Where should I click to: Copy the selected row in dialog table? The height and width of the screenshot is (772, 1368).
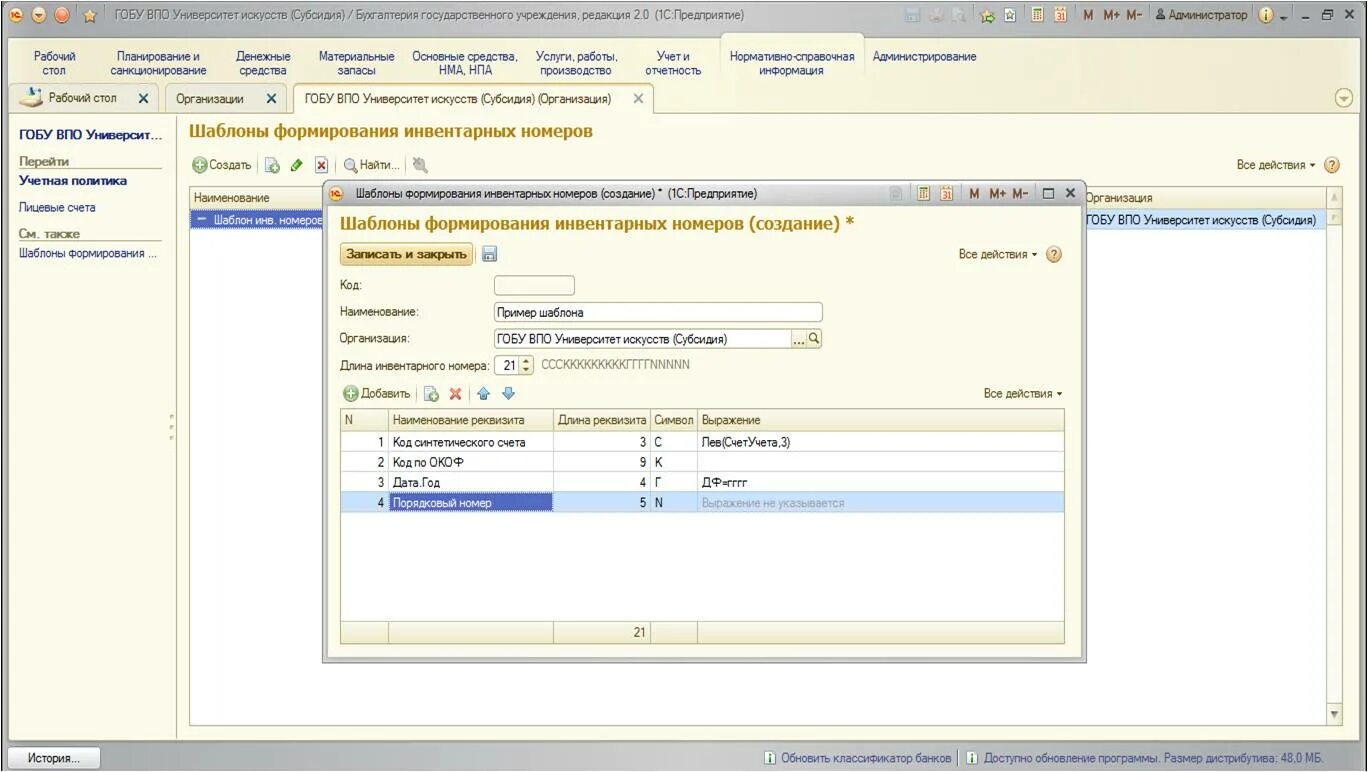[432, 394]
